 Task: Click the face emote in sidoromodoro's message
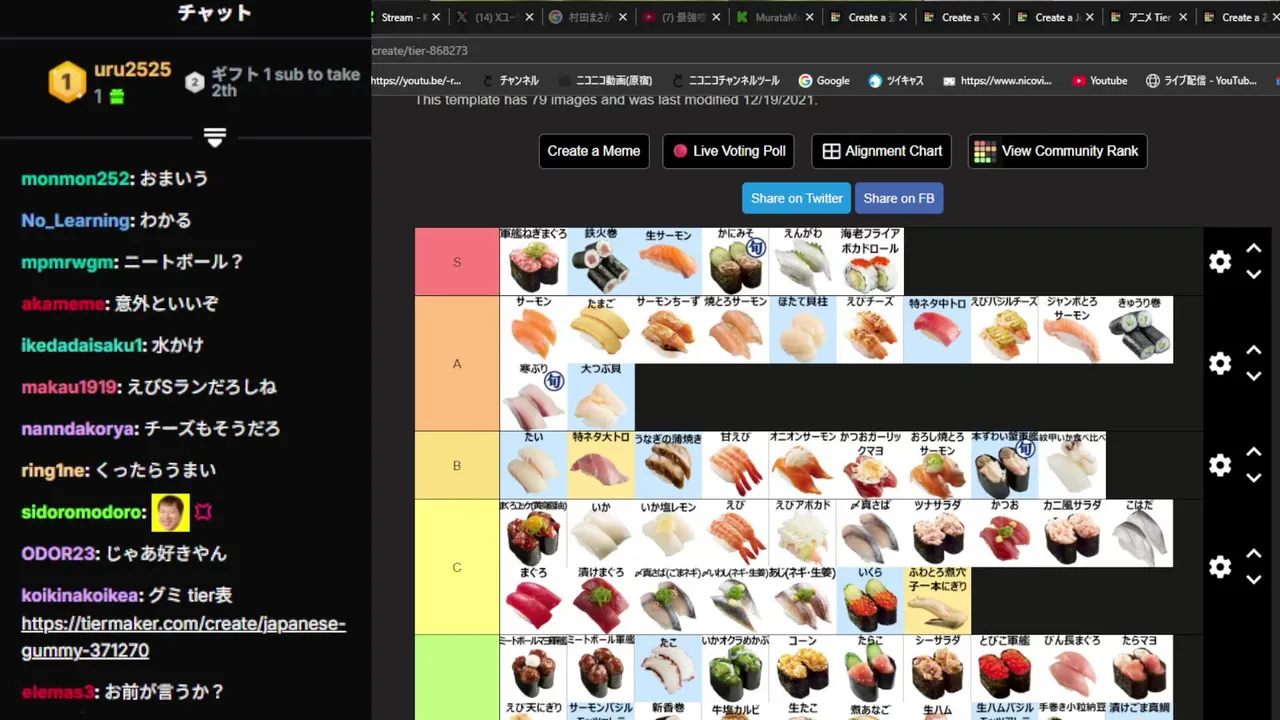click(x=170, y=512)
